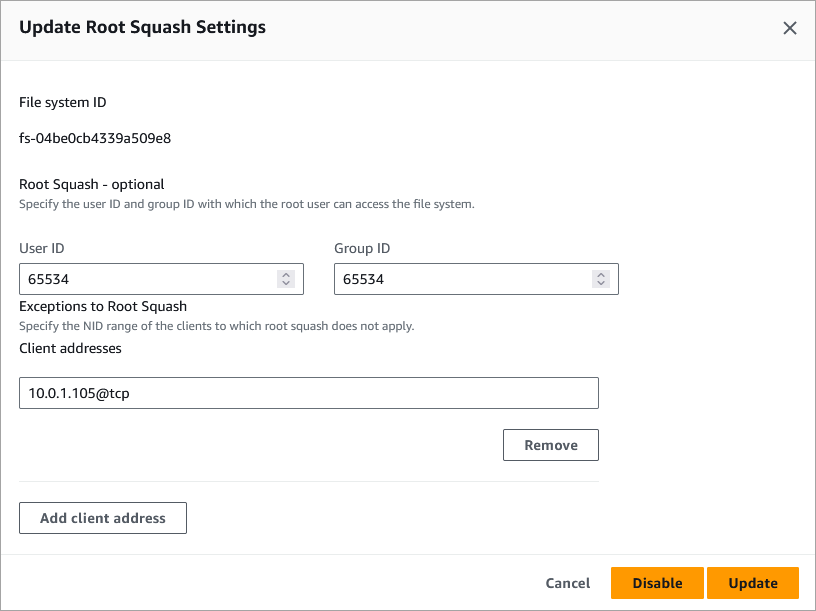This screenshot has width=816, height=611.
Task: Click the file system ID fs-04be0cb4339a509e8
Action: pyautogui.click(x=95, y=138)
